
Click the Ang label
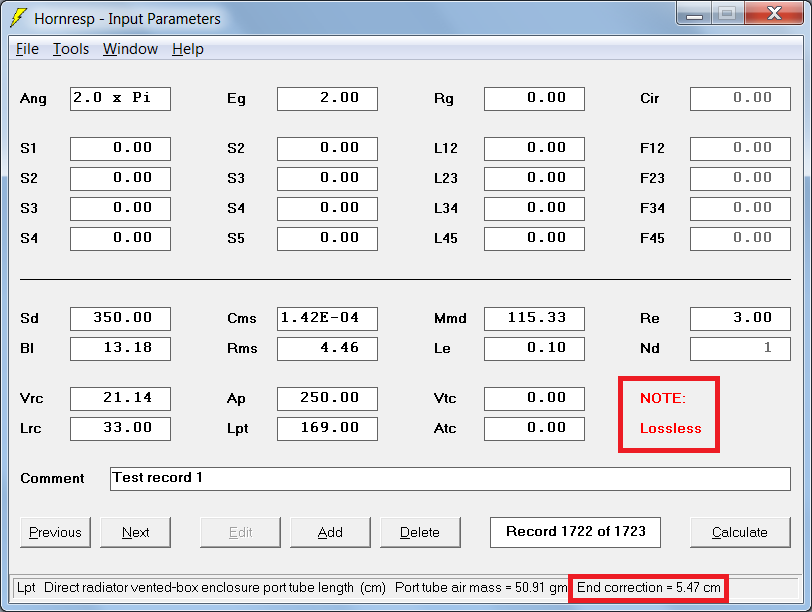[x=33, y=99]
